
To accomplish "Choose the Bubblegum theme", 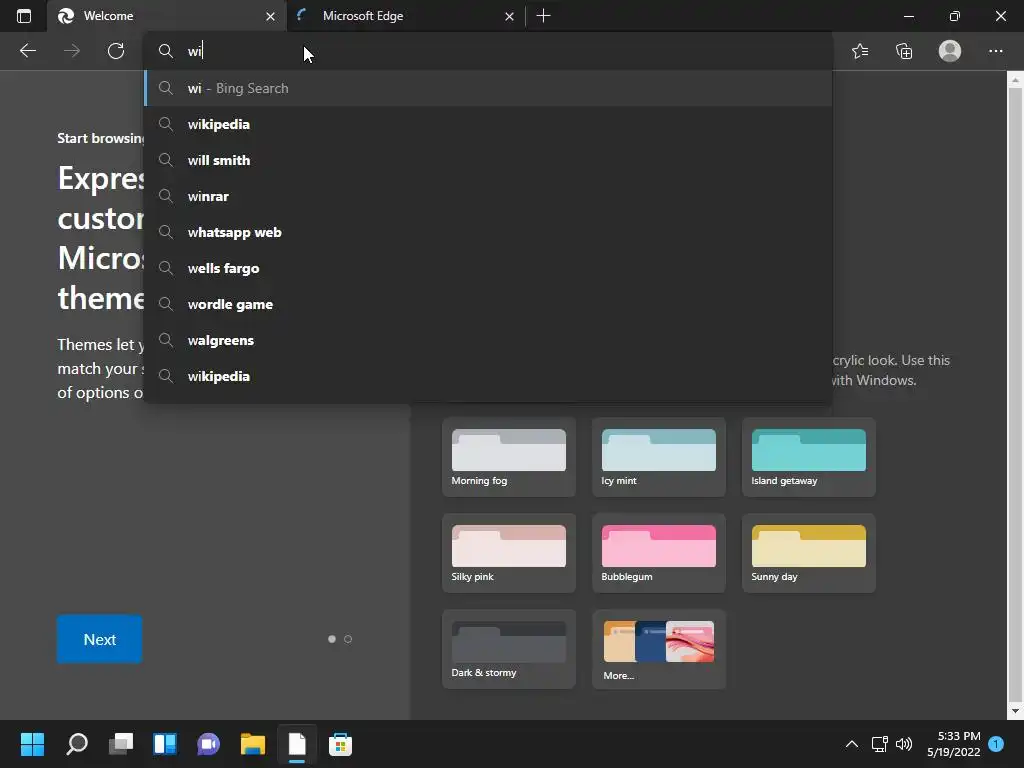I will (658, 553).
